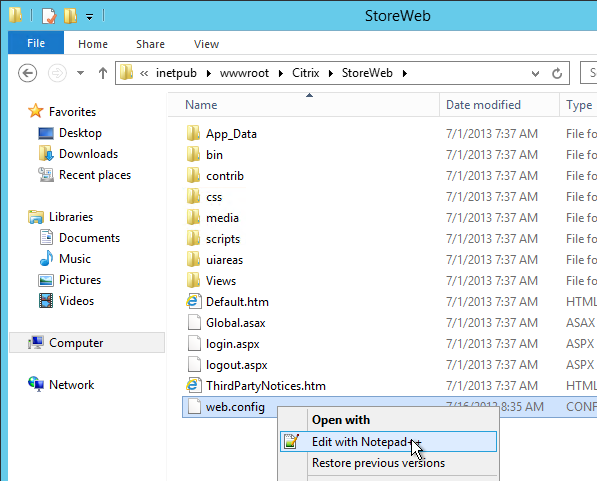597x481 pixels.
Task: Open the Documents library
Action: tap(89, 238)
